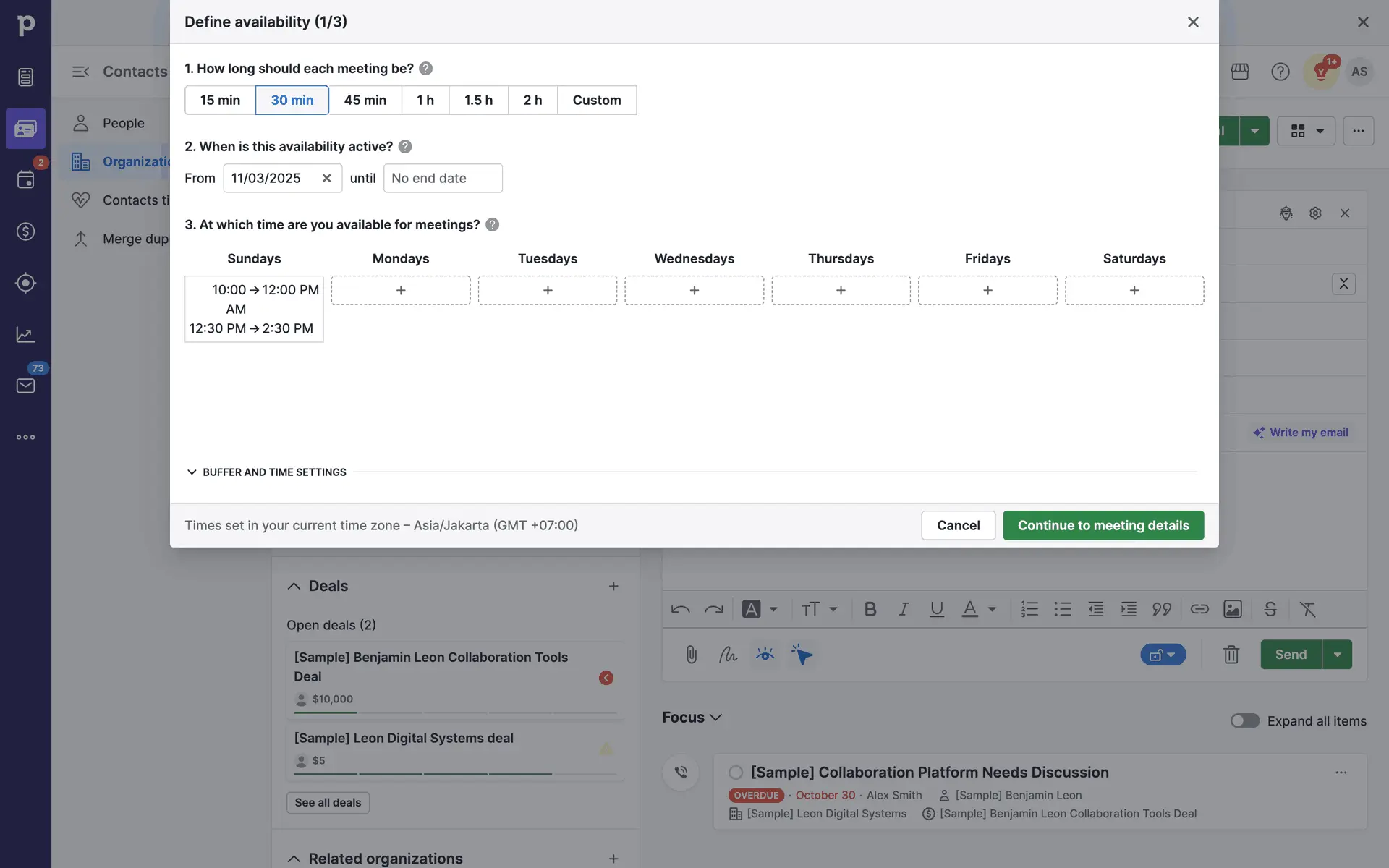Mark Collaboration Platform Needs Discussion as done

(x=736, y=773)
